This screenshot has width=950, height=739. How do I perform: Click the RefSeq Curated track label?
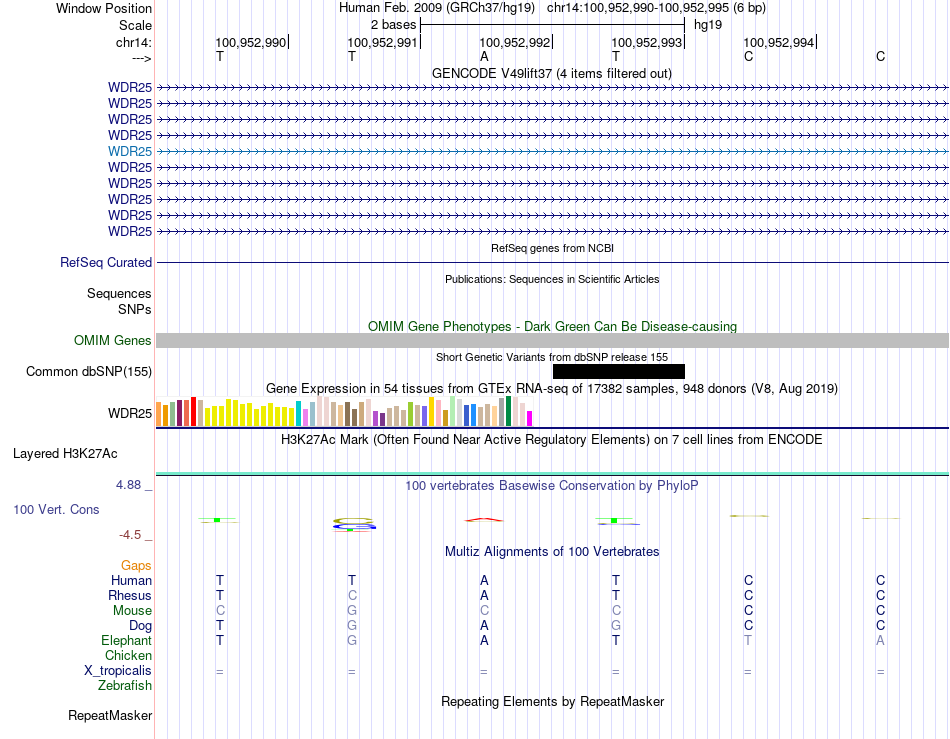point(106,262)
